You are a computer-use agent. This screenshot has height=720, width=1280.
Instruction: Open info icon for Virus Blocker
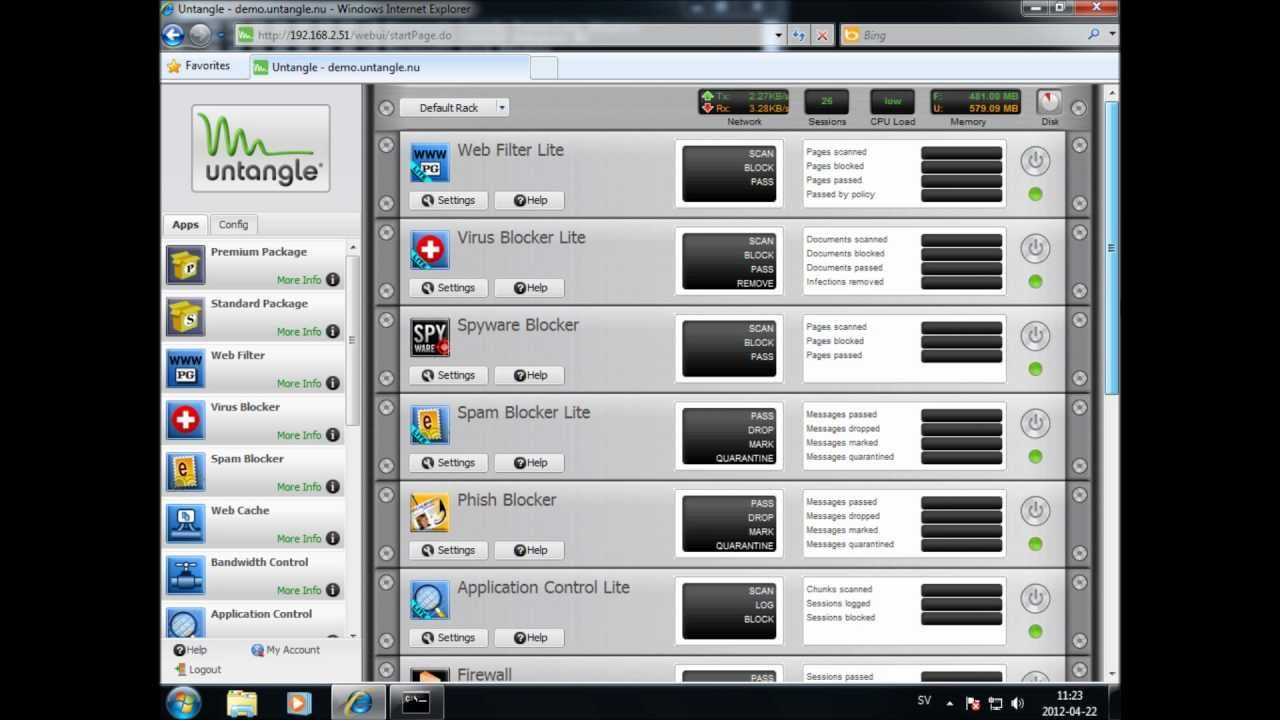coord(333,435)
